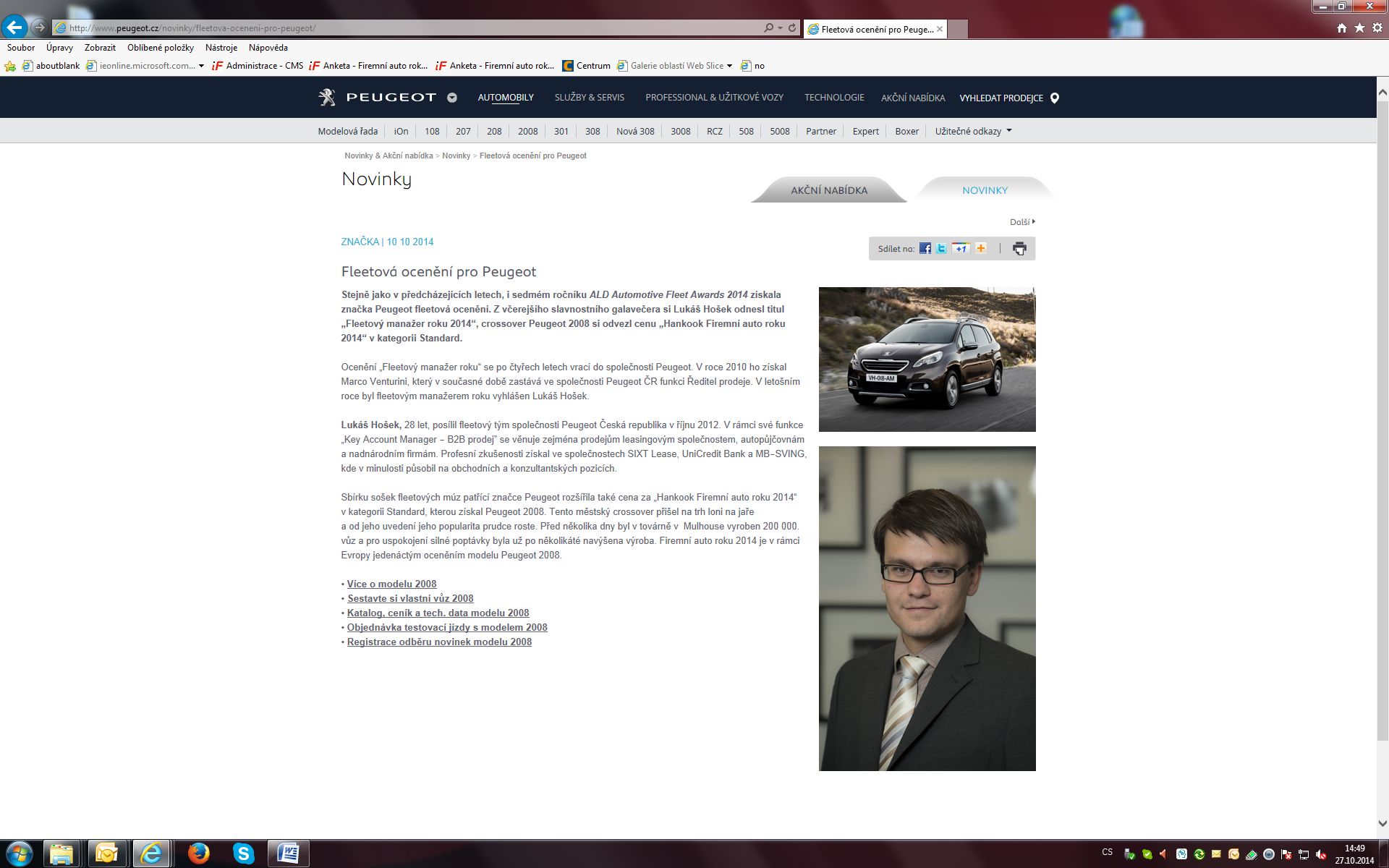Print the article with printer icon
The height and width of the screenshot is (868, 1389).
(x=1019, y=249)
